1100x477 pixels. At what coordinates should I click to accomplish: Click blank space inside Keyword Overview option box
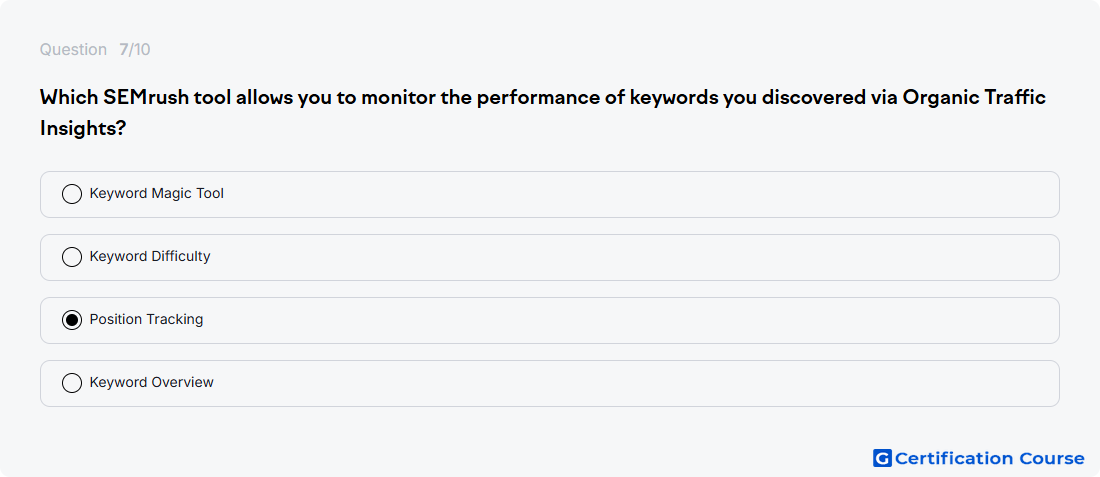pyautogui.click(x=631, y=384)
